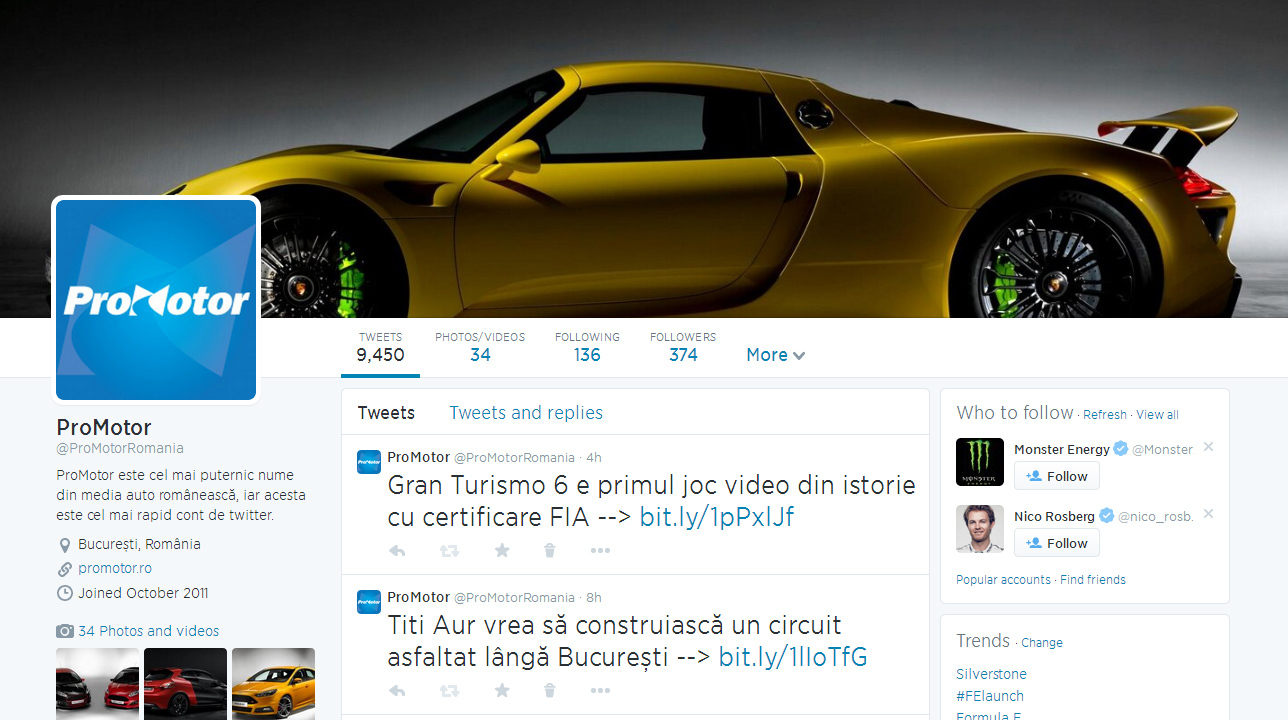Open more options on Gran Turismo 6 tweet
The width and height of the screenshot is (1288, 720).
[x=600, y=551]
